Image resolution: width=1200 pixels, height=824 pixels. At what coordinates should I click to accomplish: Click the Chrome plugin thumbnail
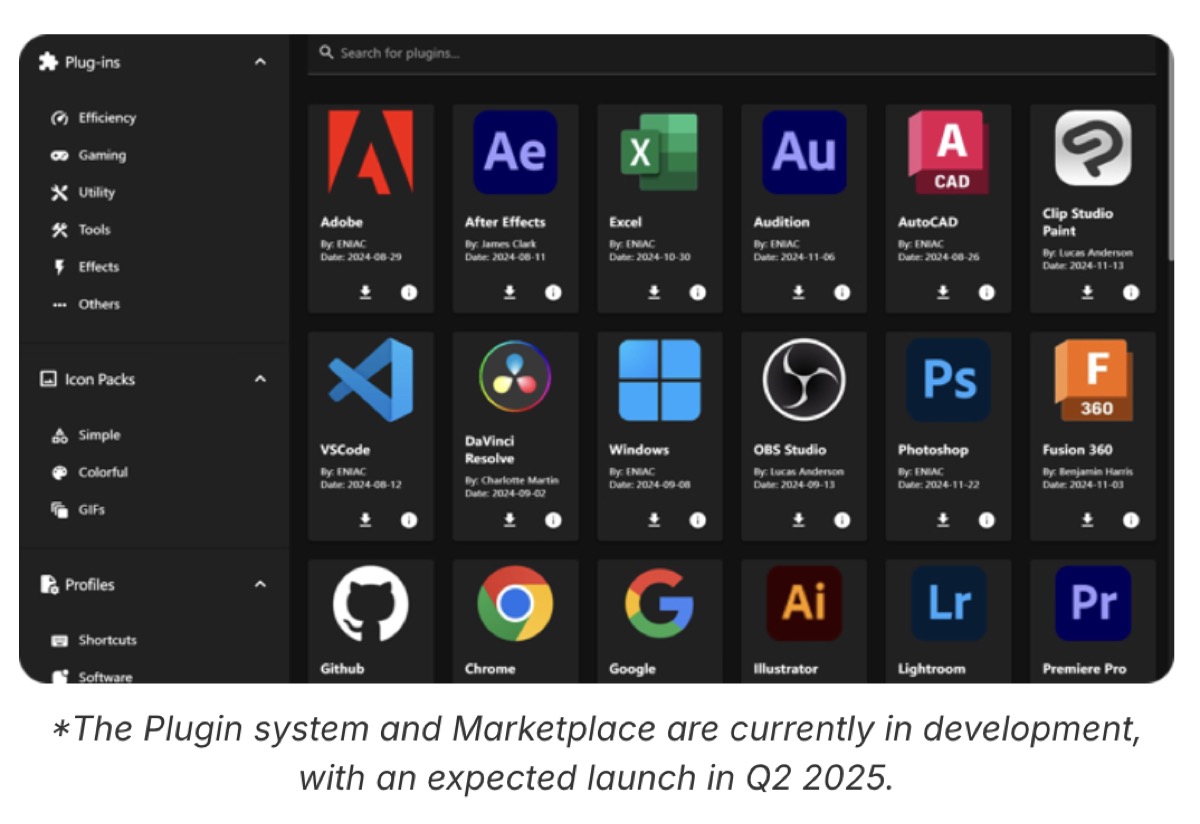[x=515, y=604]
